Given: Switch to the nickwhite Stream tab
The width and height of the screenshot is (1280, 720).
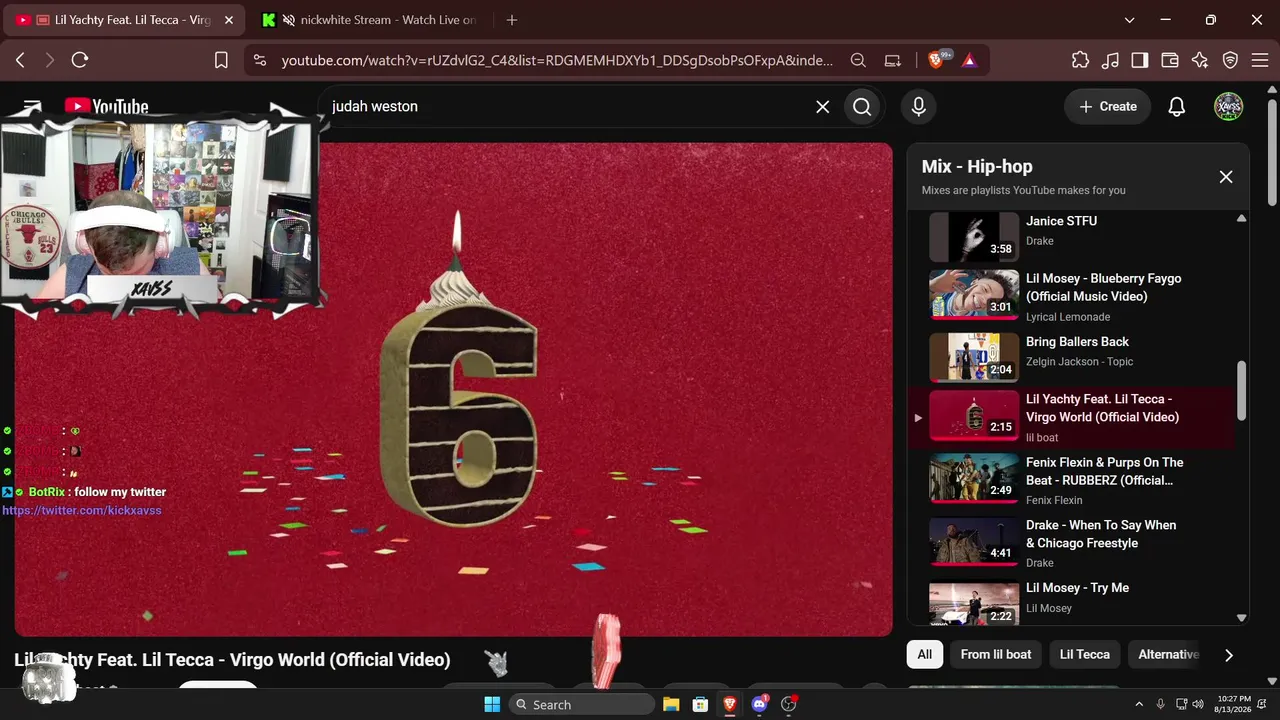Looking at the screenshot, I should (x=370, y=20).
